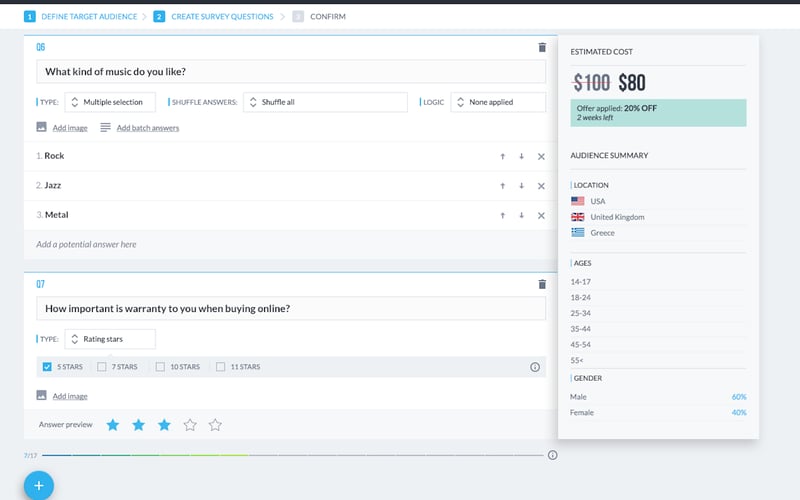
Task: Move Metal answer down
Action: pos(521,216)
